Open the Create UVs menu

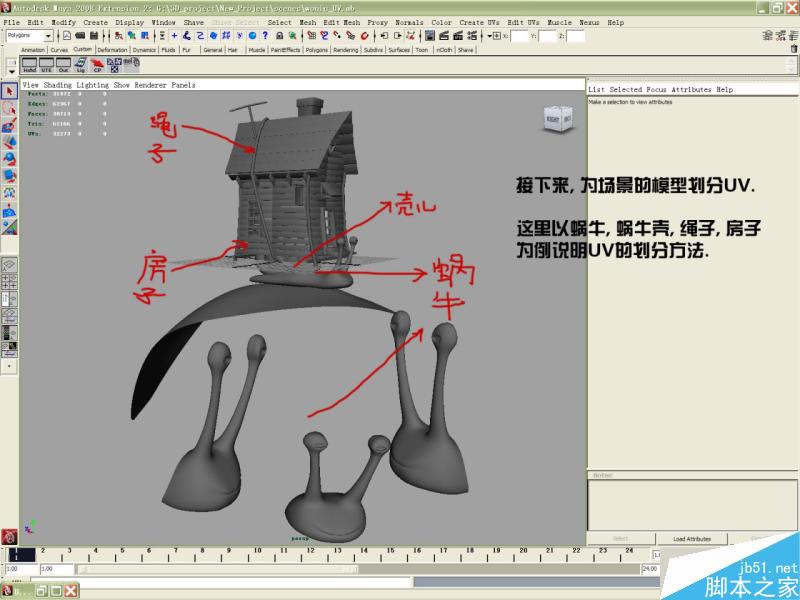pos(479,22)
